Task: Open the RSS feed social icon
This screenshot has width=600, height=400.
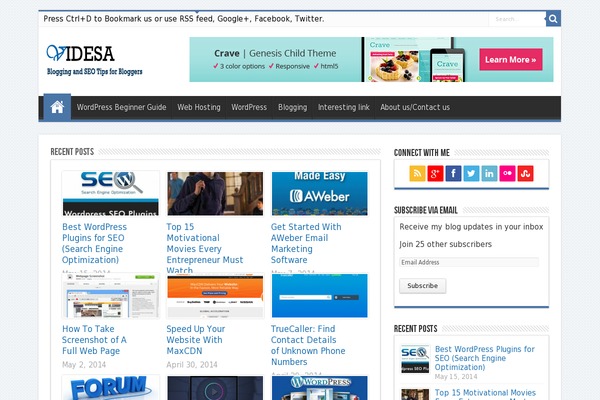Action: [x=417, y=173]
